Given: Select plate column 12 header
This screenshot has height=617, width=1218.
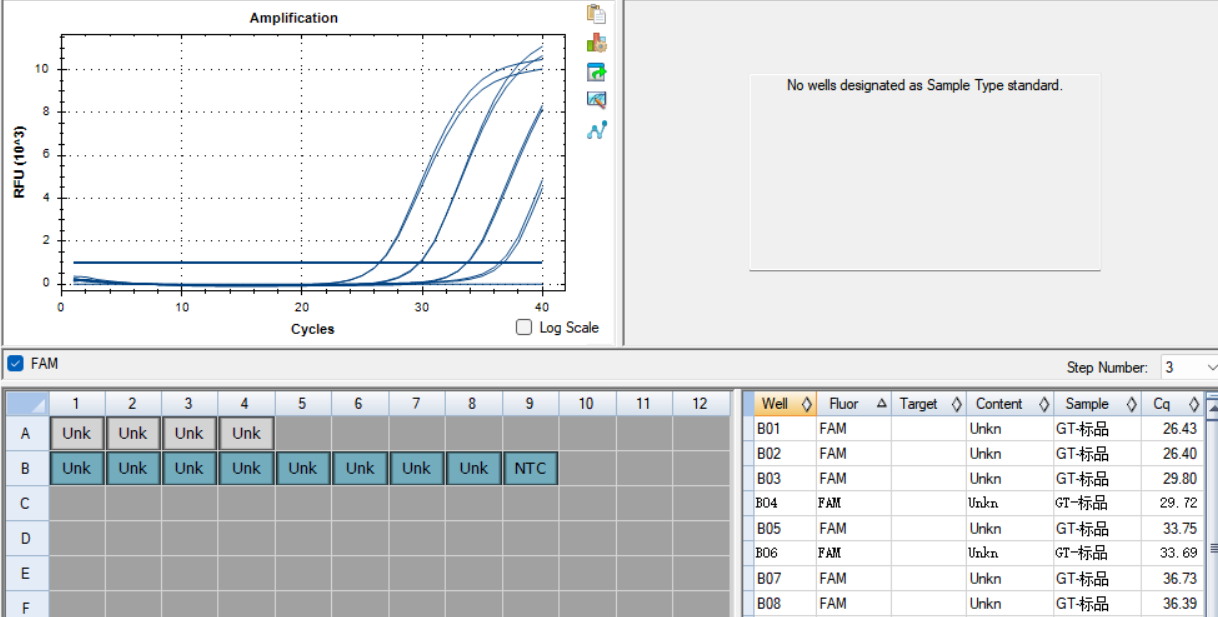Looking at the screenshot, I should 700,403.
